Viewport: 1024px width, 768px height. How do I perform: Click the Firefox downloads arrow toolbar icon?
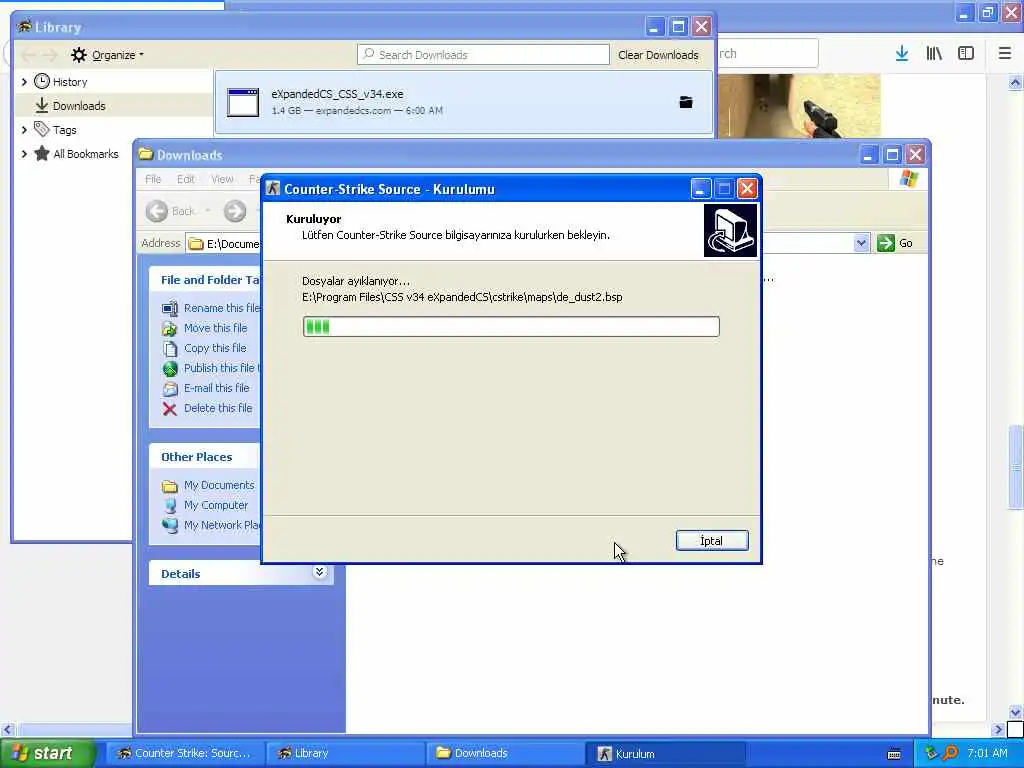[902, 54]
